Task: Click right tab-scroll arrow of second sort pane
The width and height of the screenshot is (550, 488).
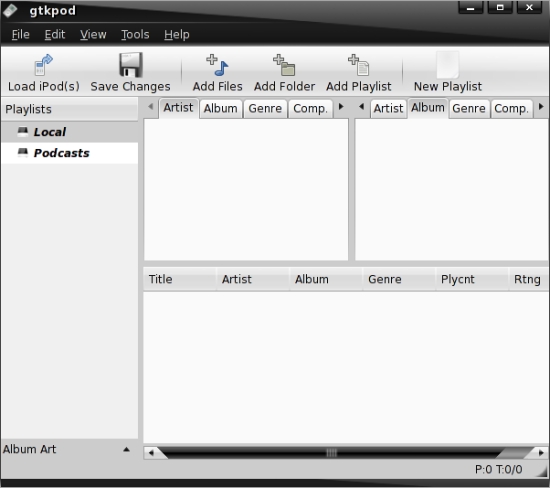Action: (541, 106)
